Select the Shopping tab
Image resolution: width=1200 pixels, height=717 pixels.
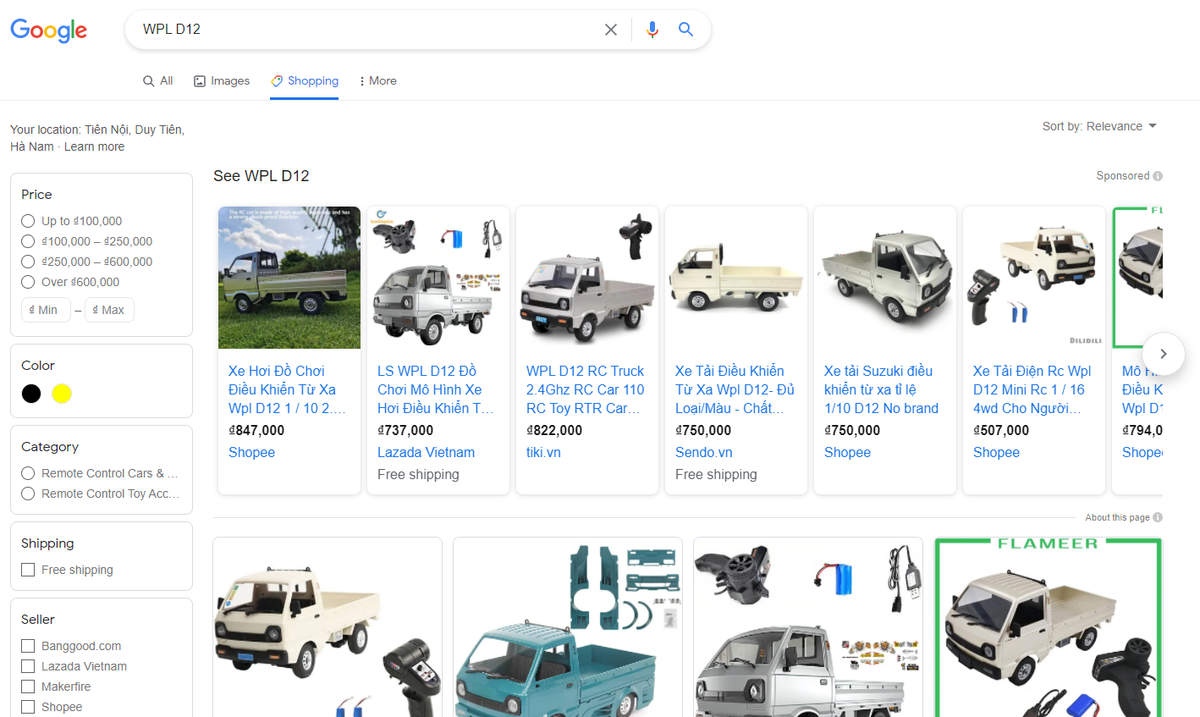point(305,81)
